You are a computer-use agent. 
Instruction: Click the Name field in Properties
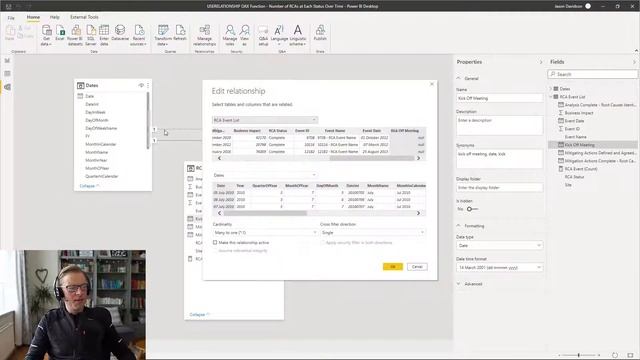(x=500, y=98)
